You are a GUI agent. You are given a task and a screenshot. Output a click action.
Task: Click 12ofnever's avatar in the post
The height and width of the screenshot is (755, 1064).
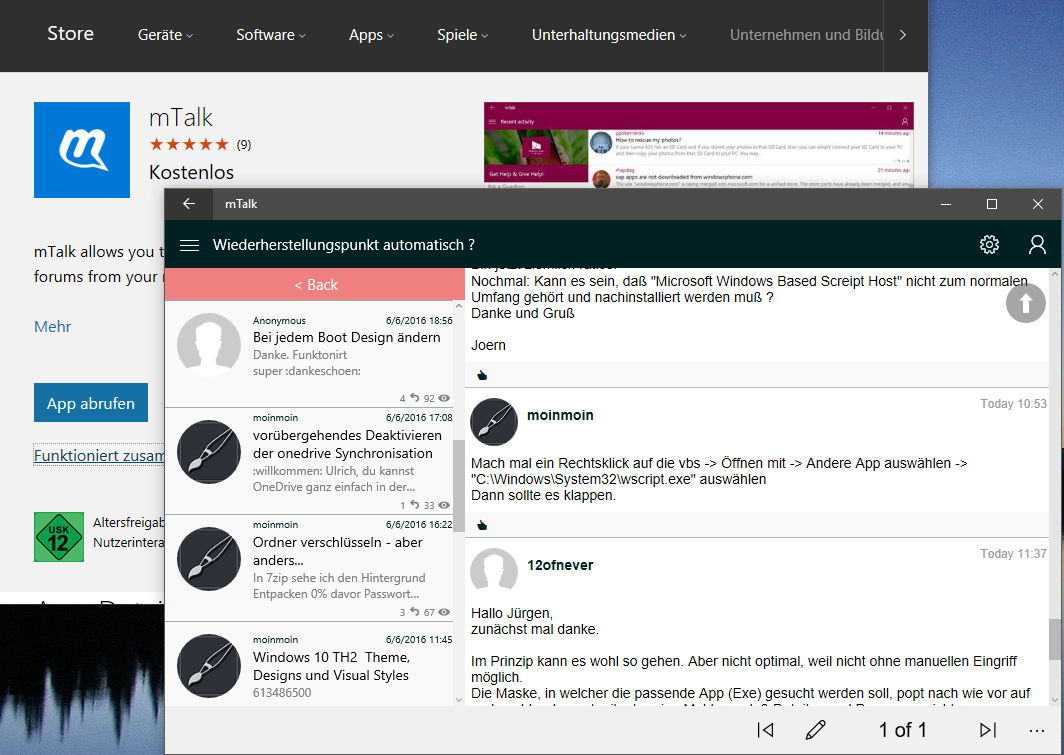coord(494,570)
